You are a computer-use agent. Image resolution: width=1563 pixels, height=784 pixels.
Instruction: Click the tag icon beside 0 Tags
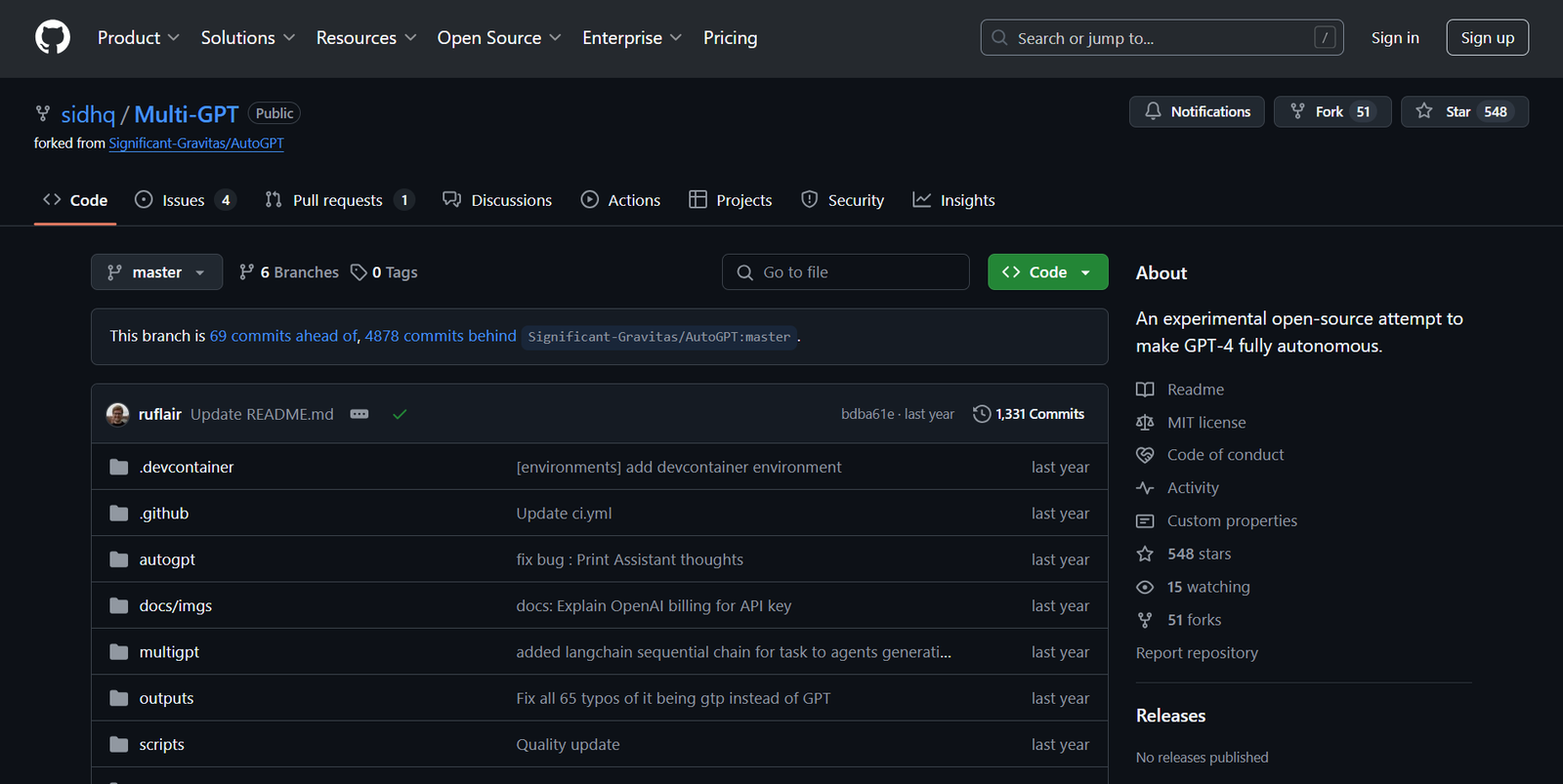point(359,272)
